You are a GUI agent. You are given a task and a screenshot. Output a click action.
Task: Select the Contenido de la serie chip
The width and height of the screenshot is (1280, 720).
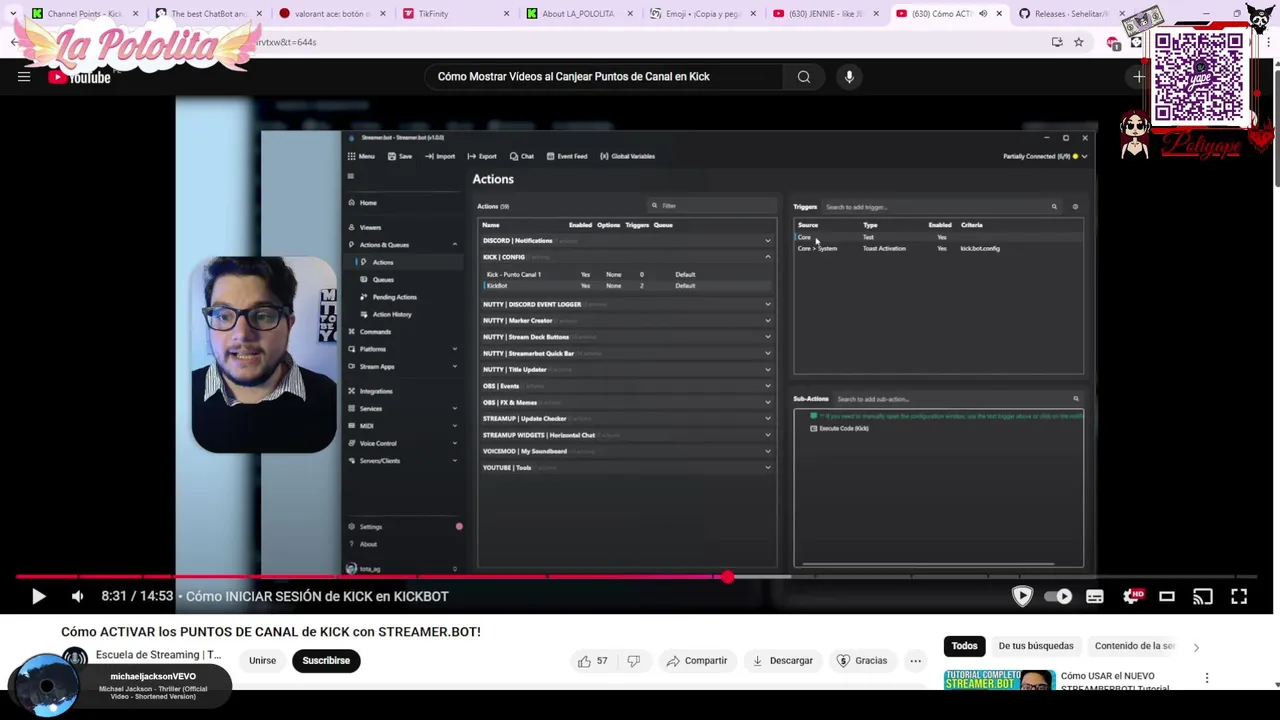click(x=1135, y=646)
